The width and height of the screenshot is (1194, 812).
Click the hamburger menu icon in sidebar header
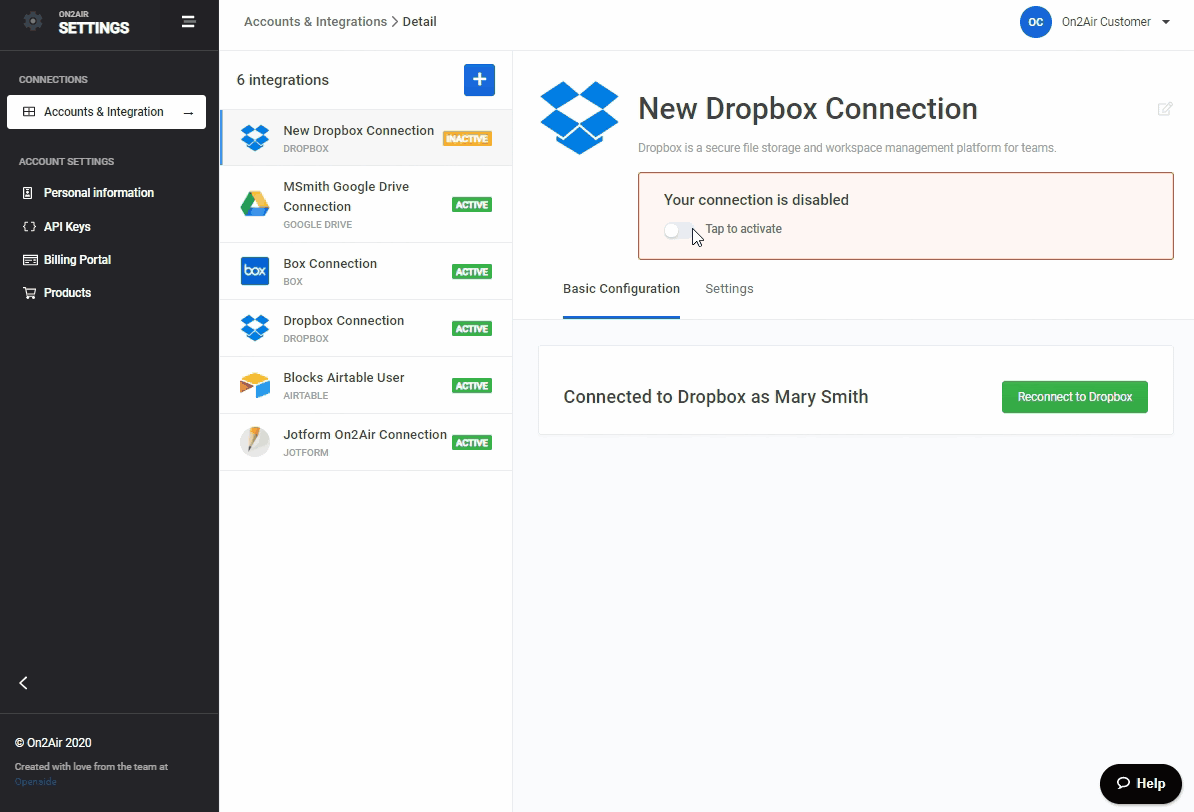[188, 21]
